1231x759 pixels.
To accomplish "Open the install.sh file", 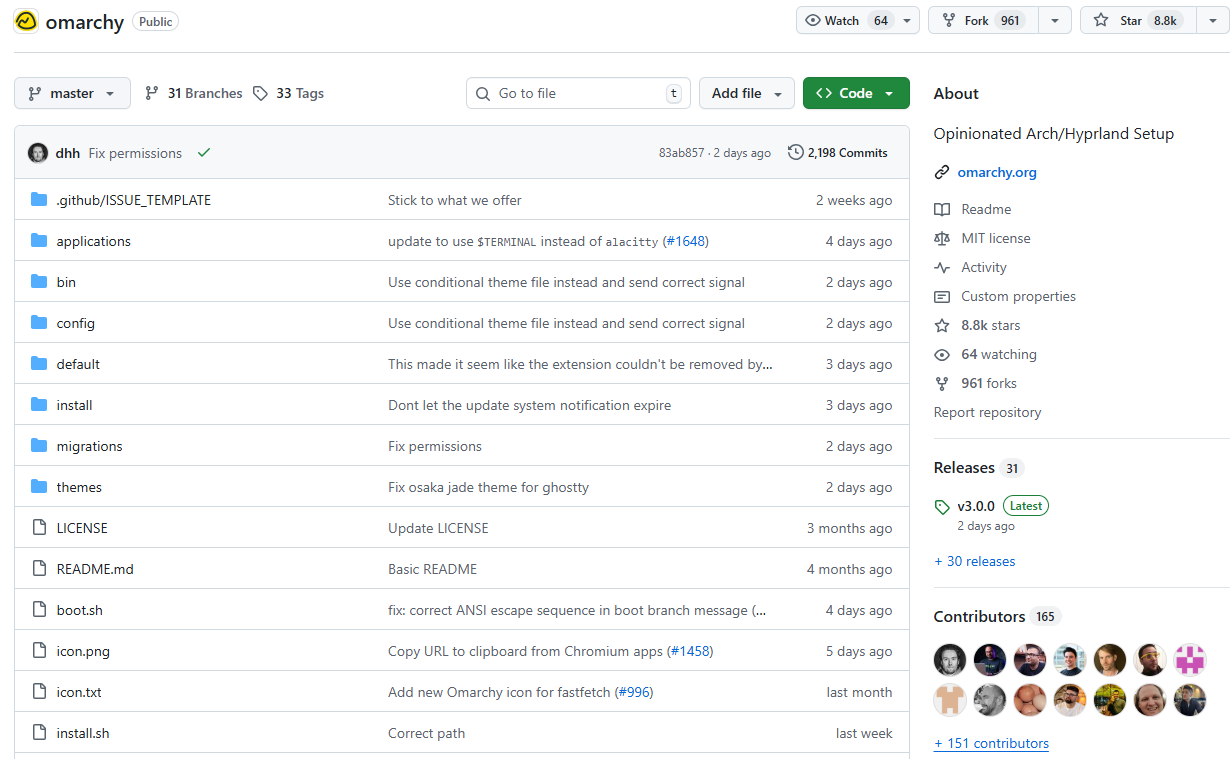I will point(83,733).
